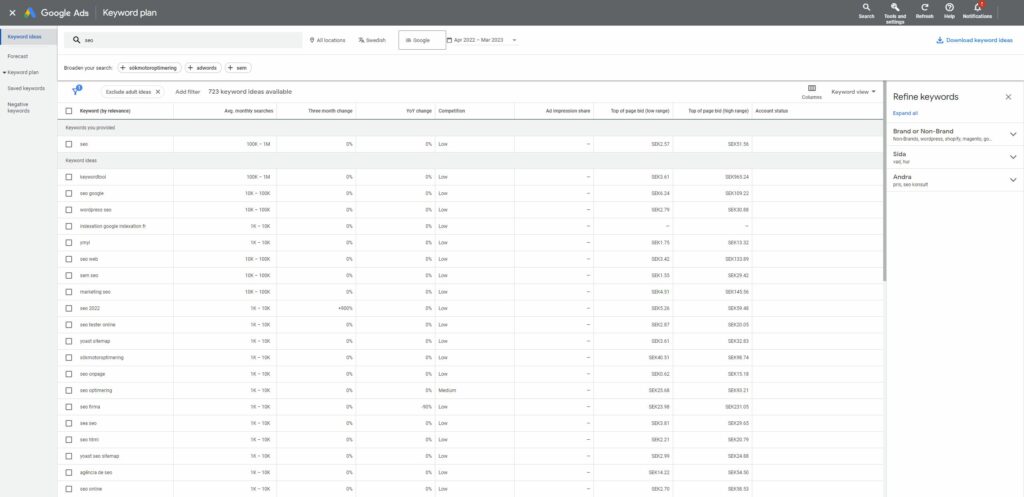Click the sökmotoroptimering keyword row text
The height and width of the screenshot is (497, 1024).
102,357
